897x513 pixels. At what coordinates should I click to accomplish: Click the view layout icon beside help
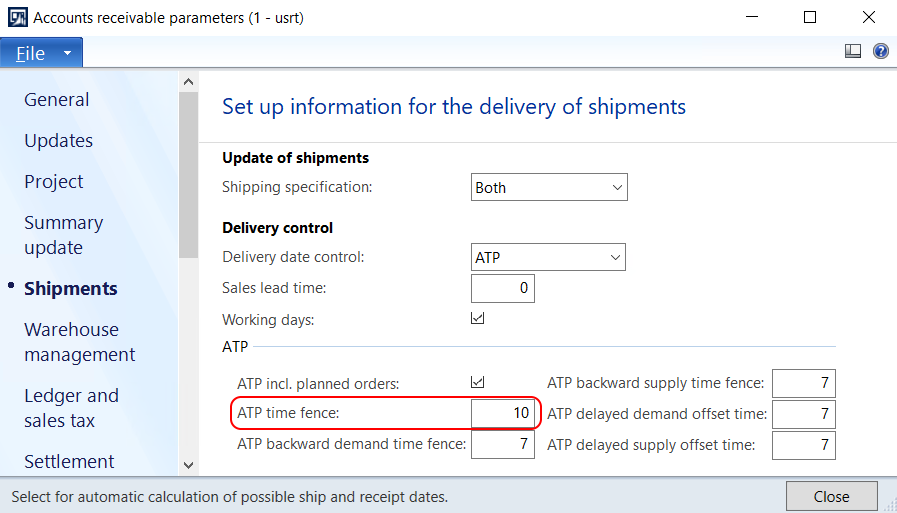point(853,51)
